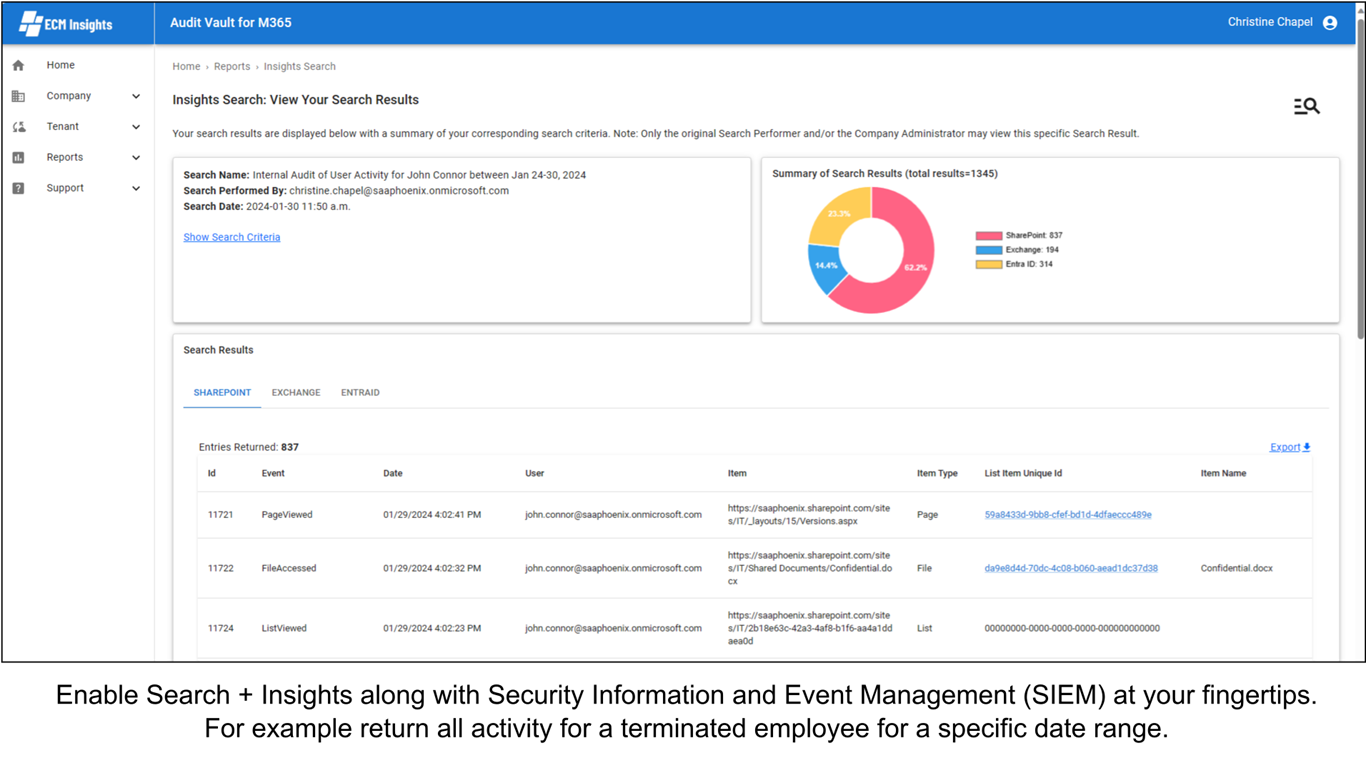The image size is (1366, 768).
Task: Open the Reports sidebar menu item
Action: coord(65,157)
